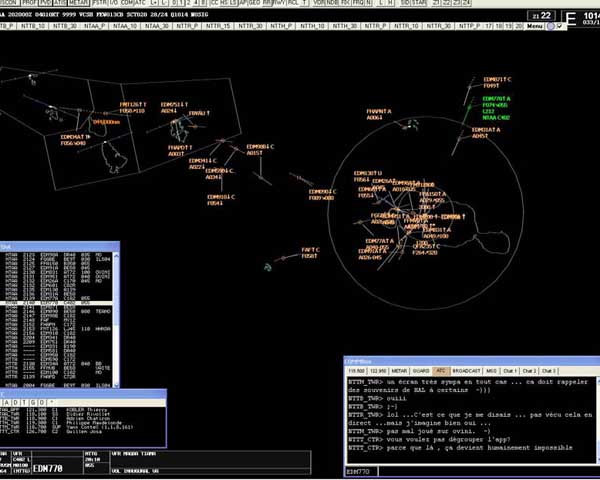Open the 122.950 frequency tab in COMMBox
The width and height of the screenshot is (600, 480).
pos(378,371)
